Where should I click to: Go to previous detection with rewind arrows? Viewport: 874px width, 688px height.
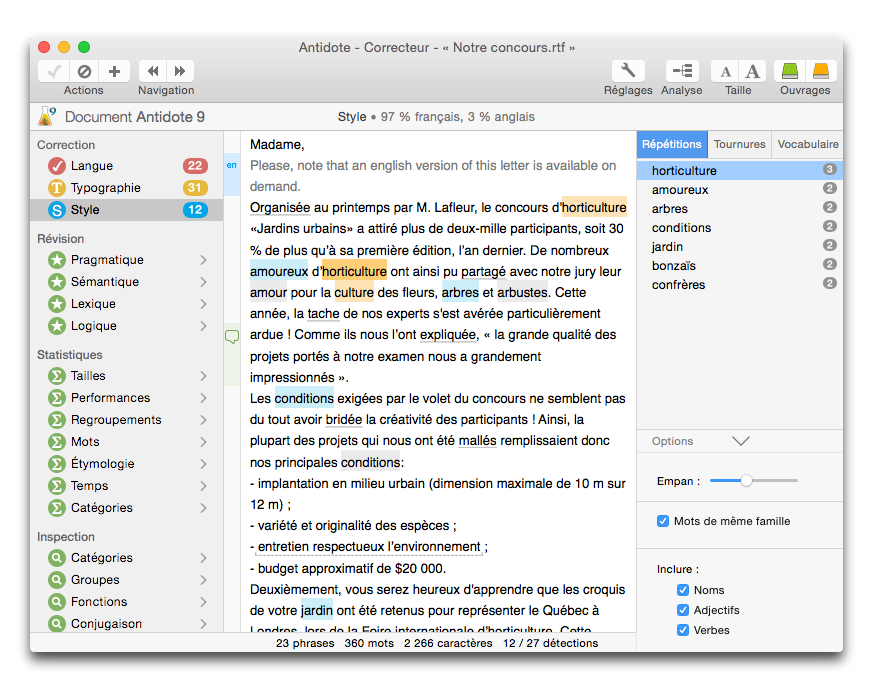pyautogui.click(x=153, y=71)
